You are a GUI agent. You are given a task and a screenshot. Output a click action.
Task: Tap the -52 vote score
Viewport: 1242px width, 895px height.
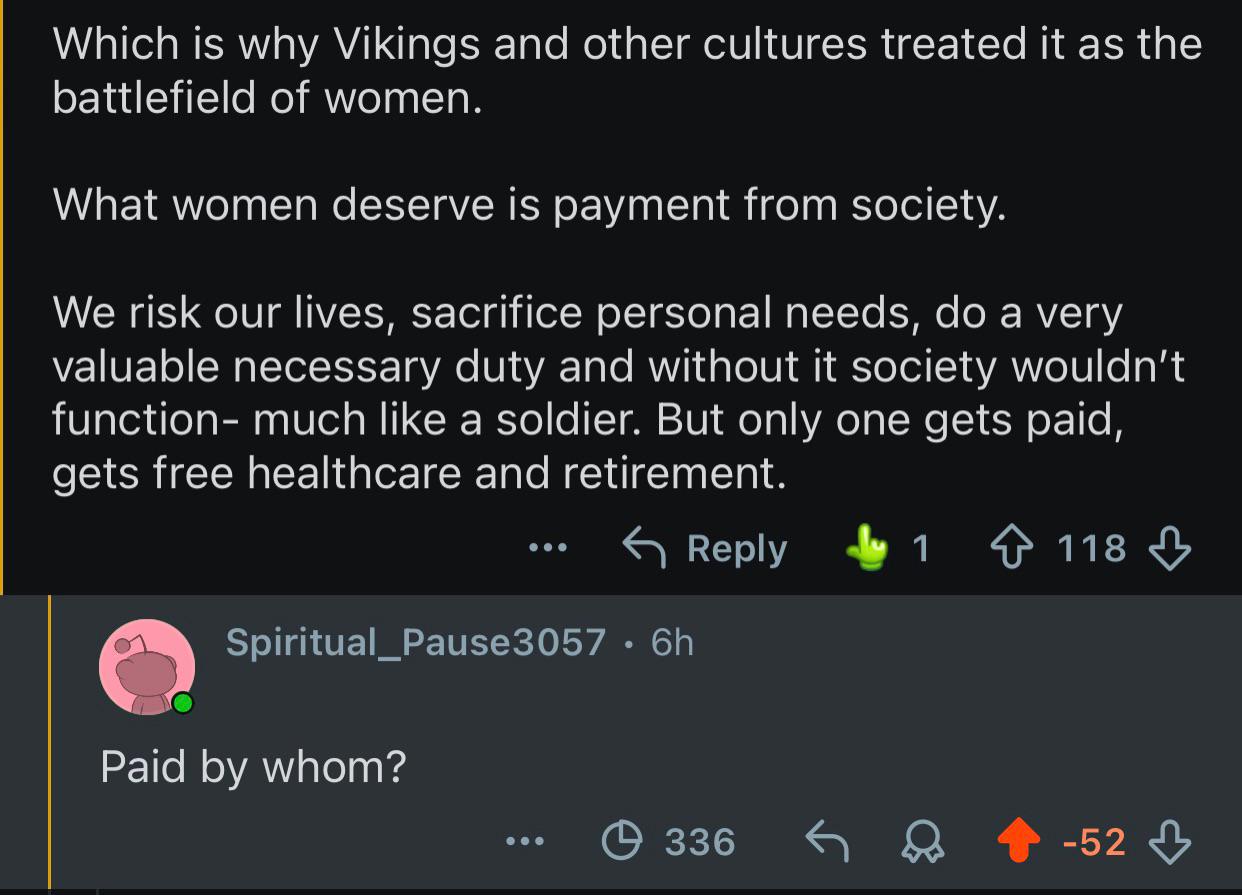1095,842
